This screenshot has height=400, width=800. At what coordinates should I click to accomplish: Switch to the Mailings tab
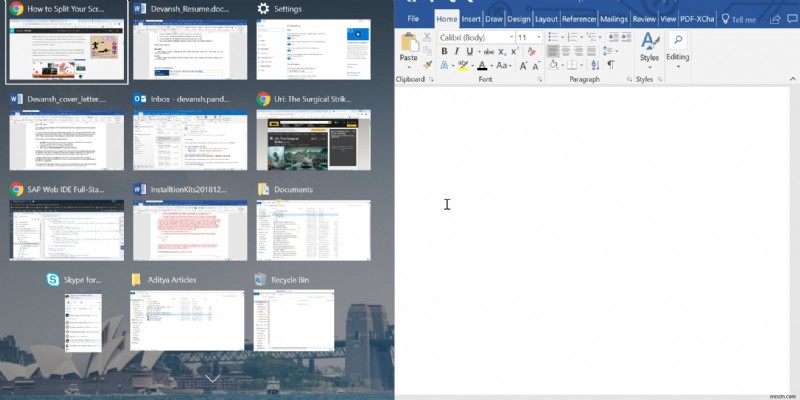click(x=614, y=19)
